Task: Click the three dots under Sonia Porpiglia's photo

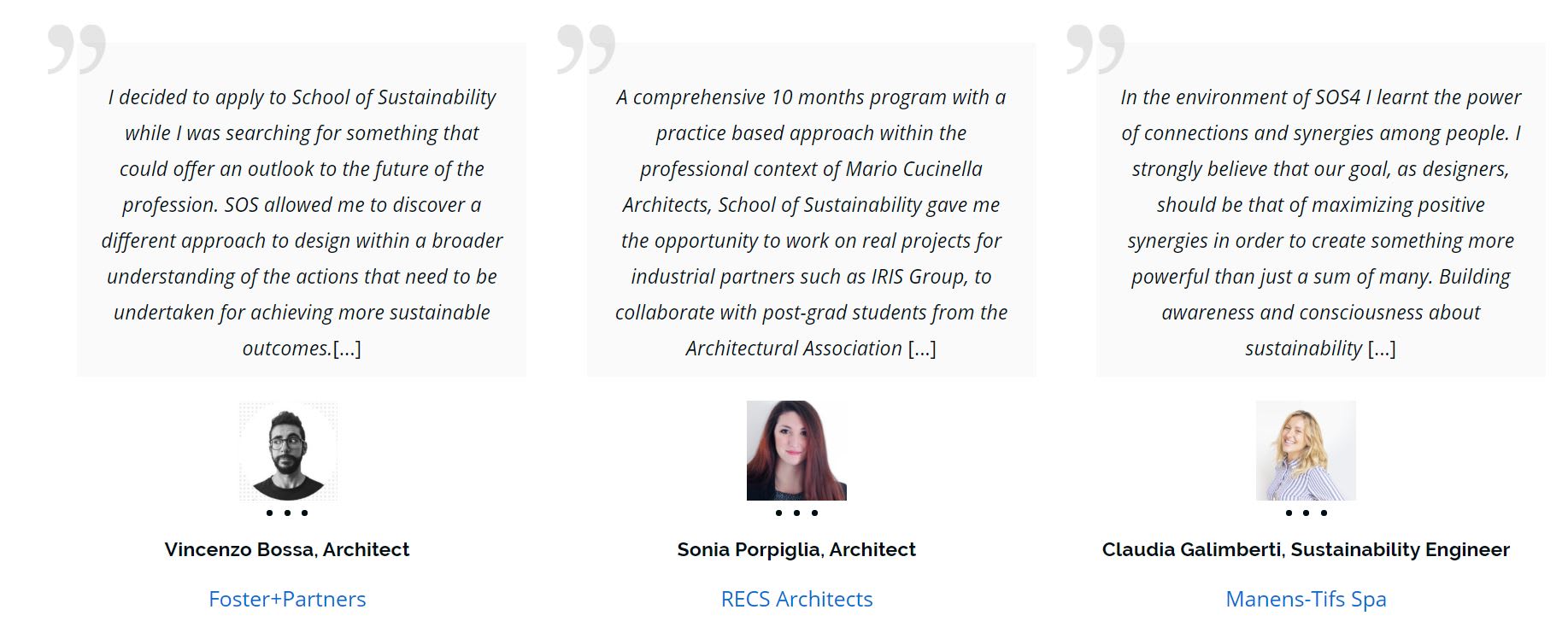Action: 796,513
